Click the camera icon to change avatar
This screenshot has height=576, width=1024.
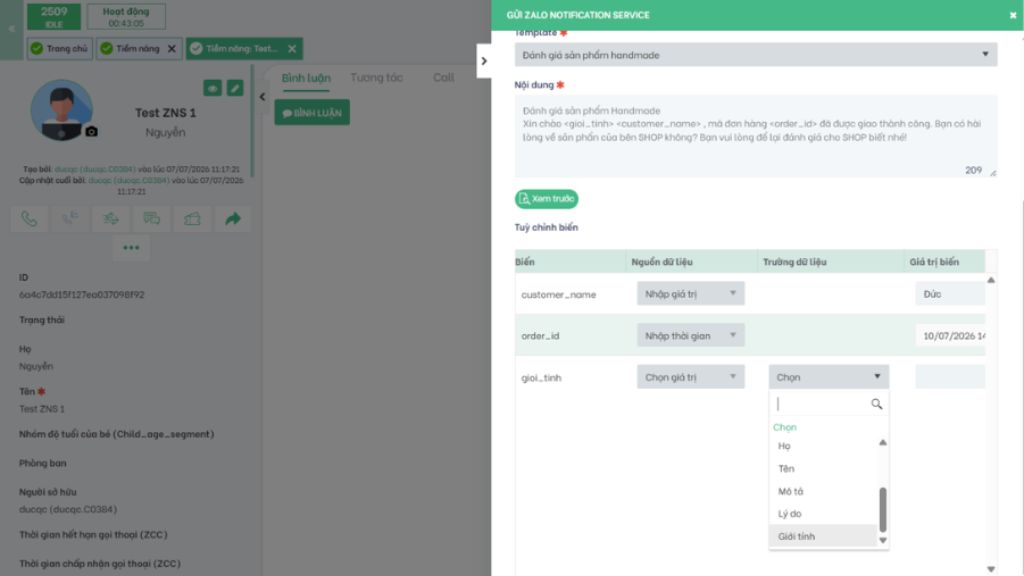coord(91,131)
